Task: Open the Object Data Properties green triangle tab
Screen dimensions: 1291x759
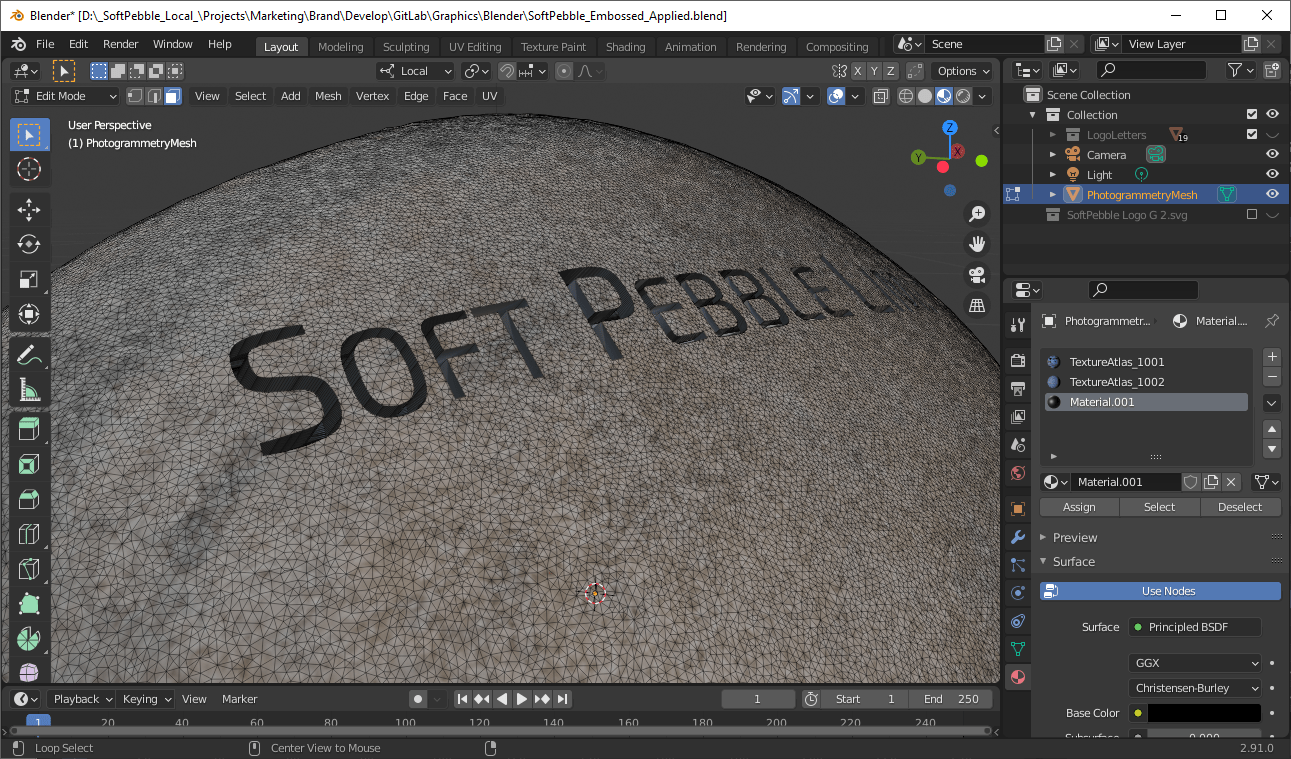Action: point(1017,650)
